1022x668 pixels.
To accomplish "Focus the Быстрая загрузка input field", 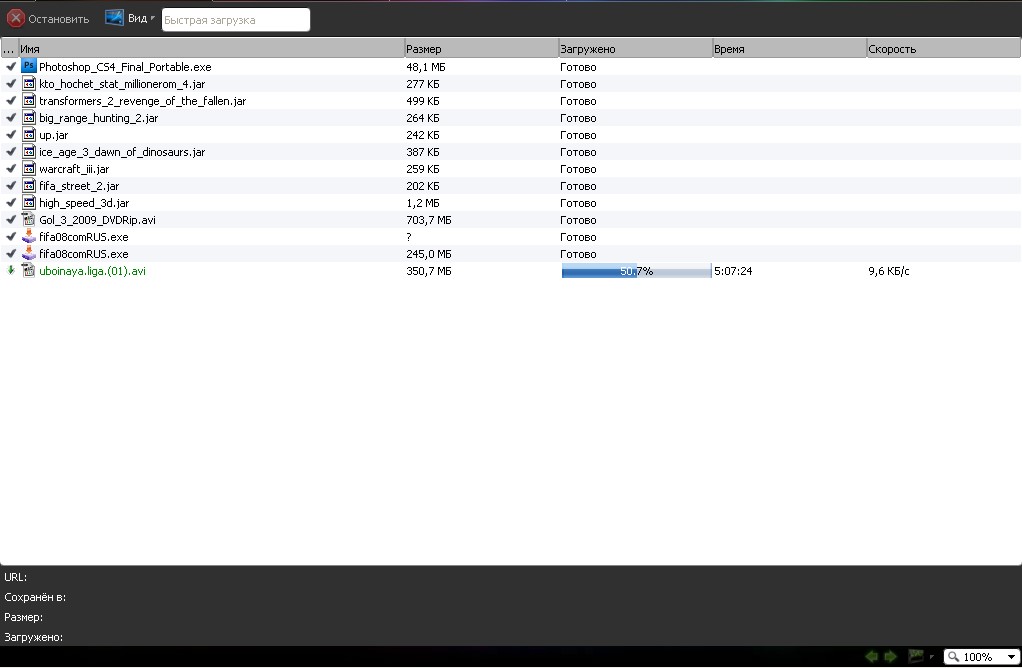I will 236,20.
